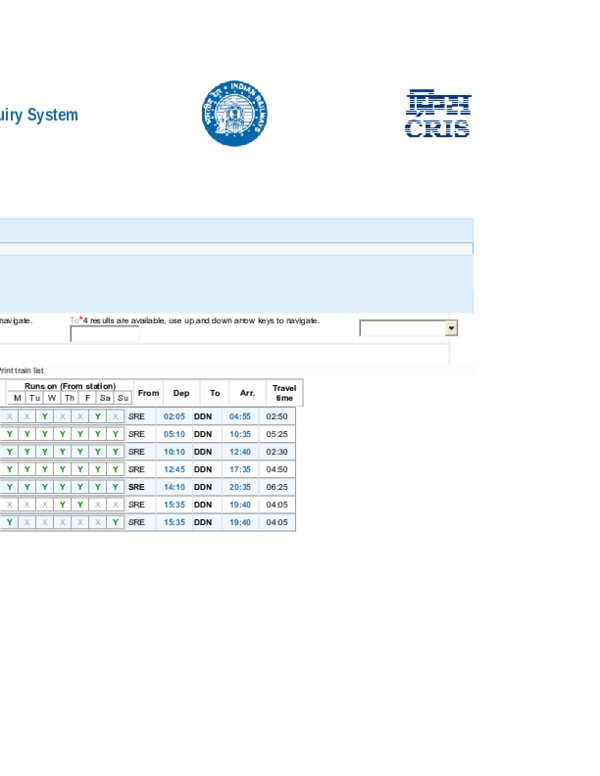
Task: Click the 'Dep' column header
Action: [181, 393]
